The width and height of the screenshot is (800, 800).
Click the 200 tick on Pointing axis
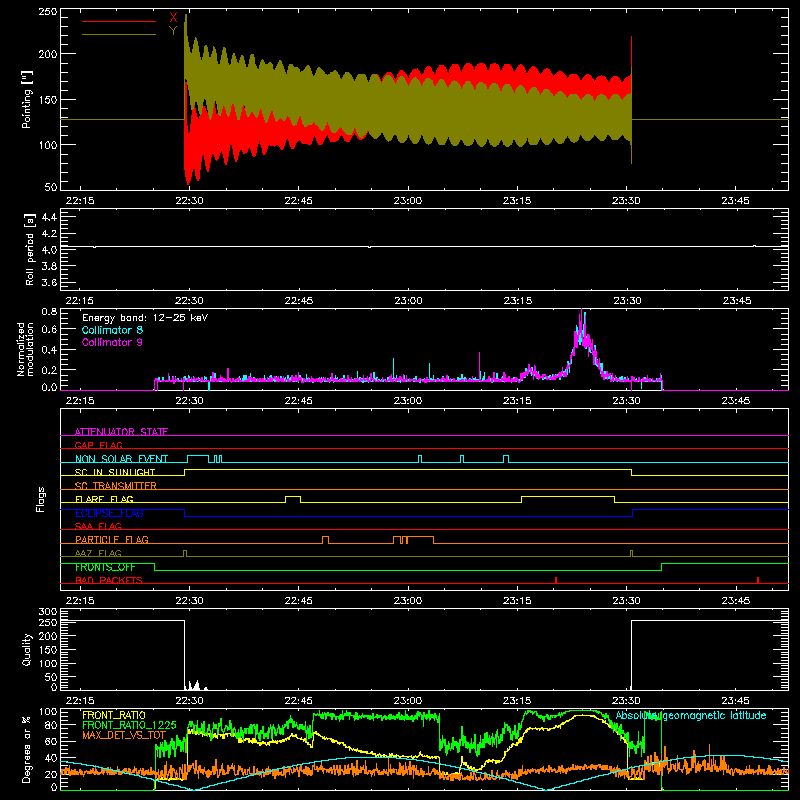pos(48,54)
